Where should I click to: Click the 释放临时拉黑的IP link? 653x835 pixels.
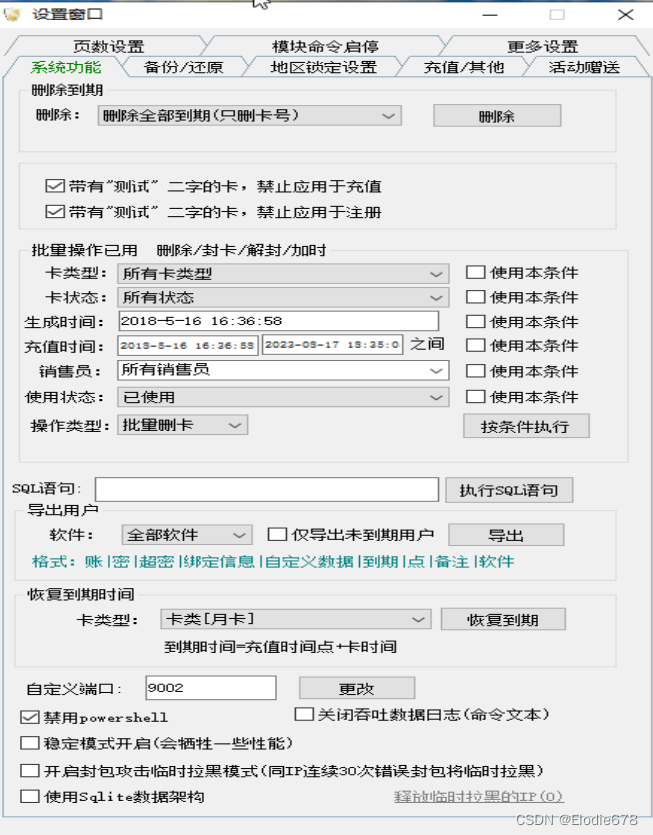click(x=478, y=797)
